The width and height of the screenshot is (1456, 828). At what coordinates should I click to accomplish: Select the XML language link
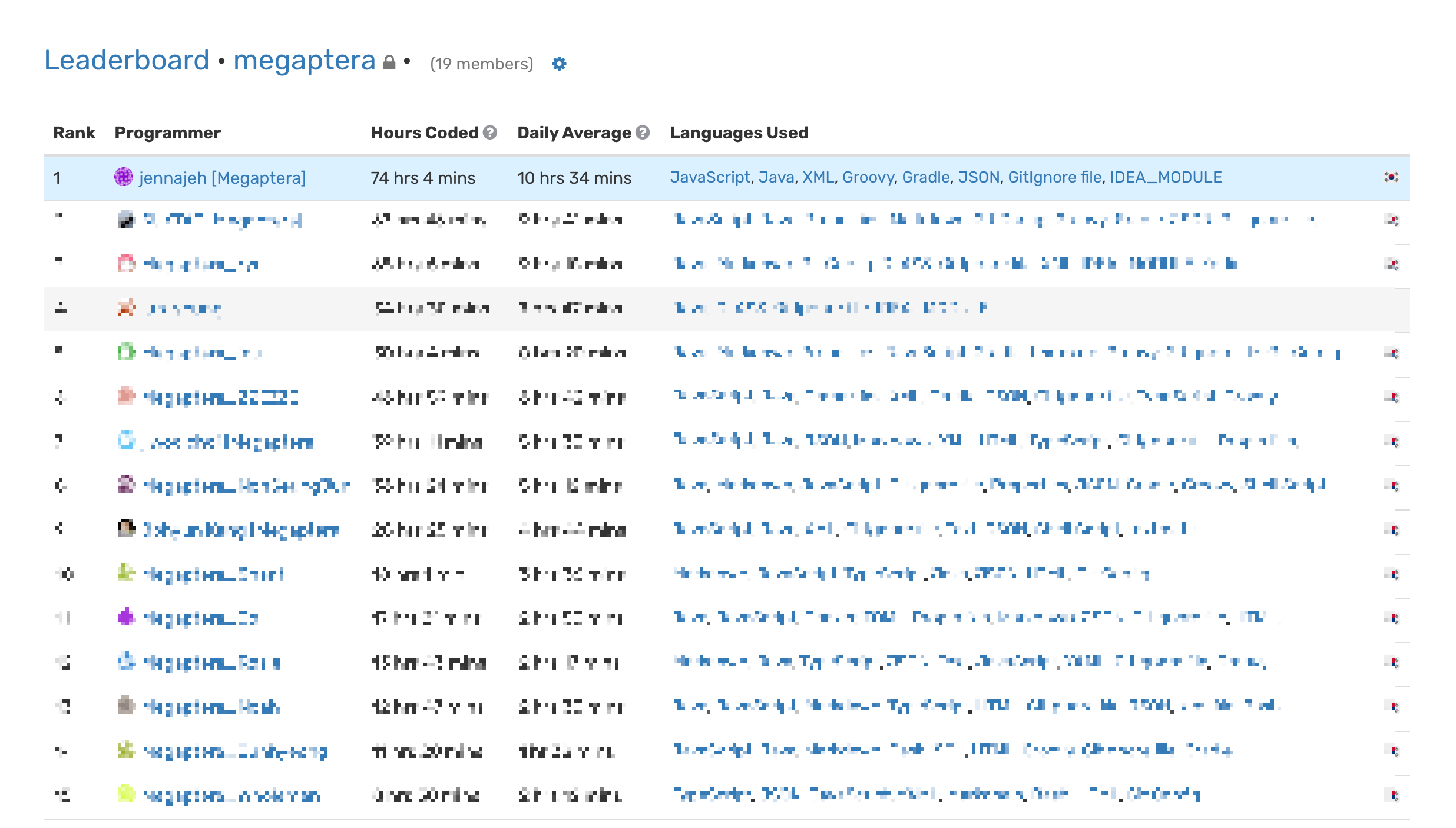[818, 177]
